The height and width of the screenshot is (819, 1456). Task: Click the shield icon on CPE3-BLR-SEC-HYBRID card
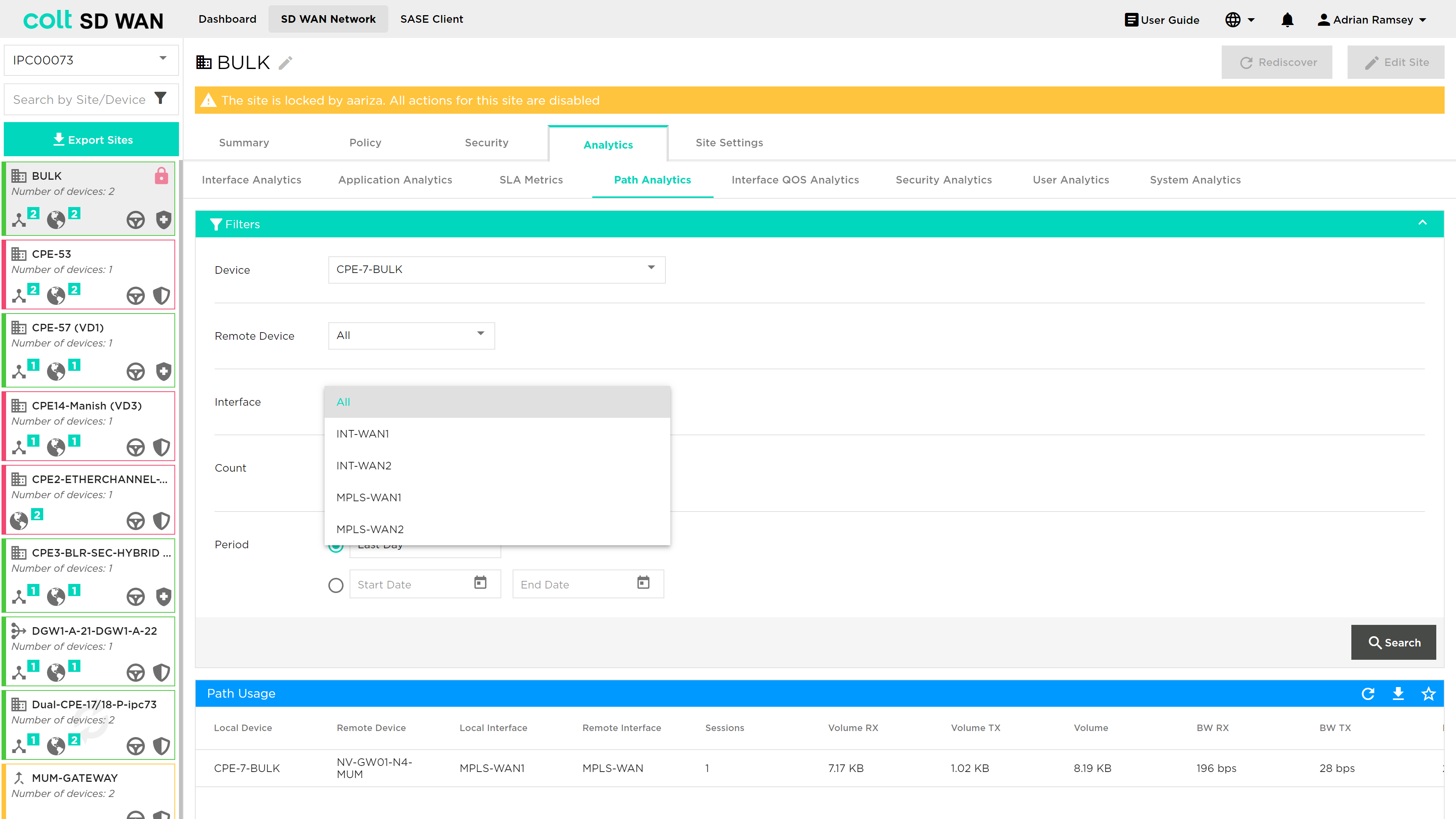pos(163,596)
